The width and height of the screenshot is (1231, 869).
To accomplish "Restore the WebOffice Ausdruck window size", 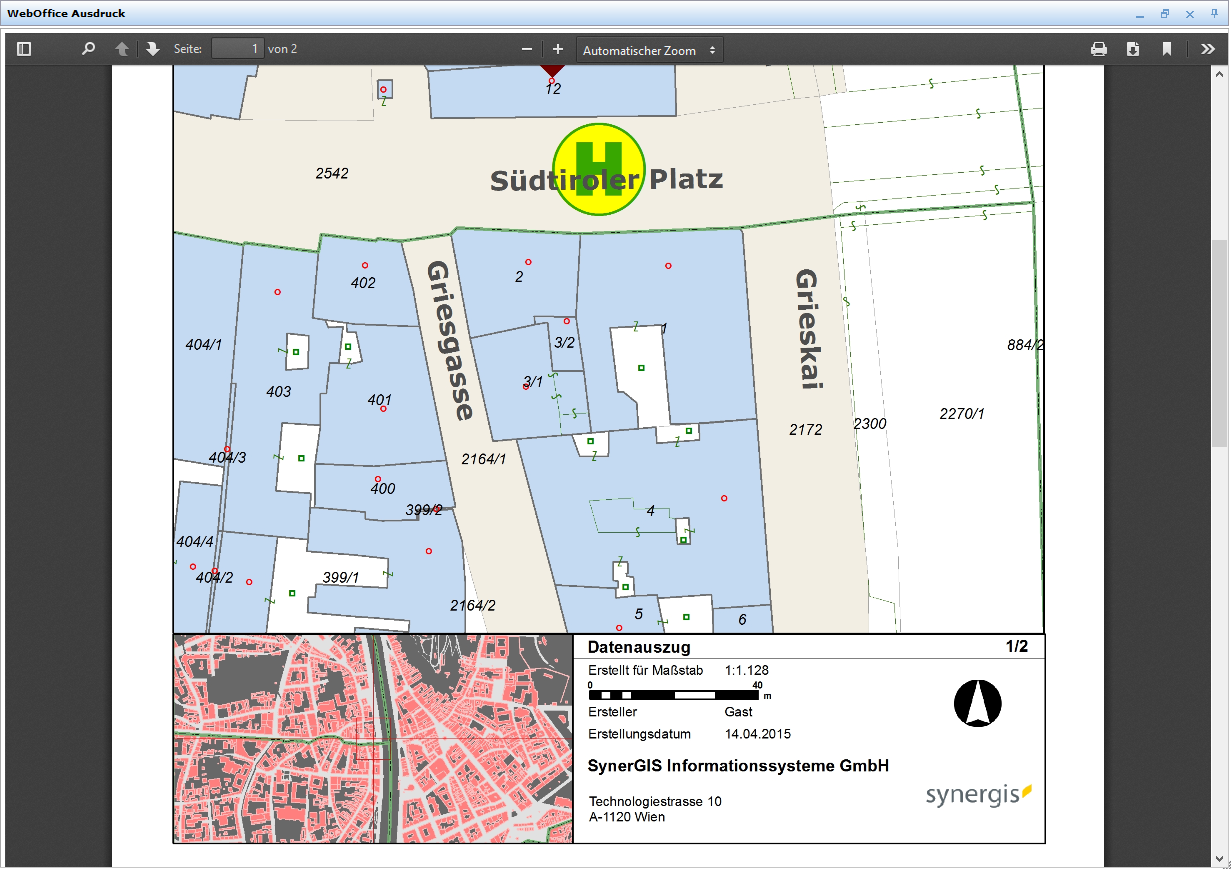I will 1165,14.
